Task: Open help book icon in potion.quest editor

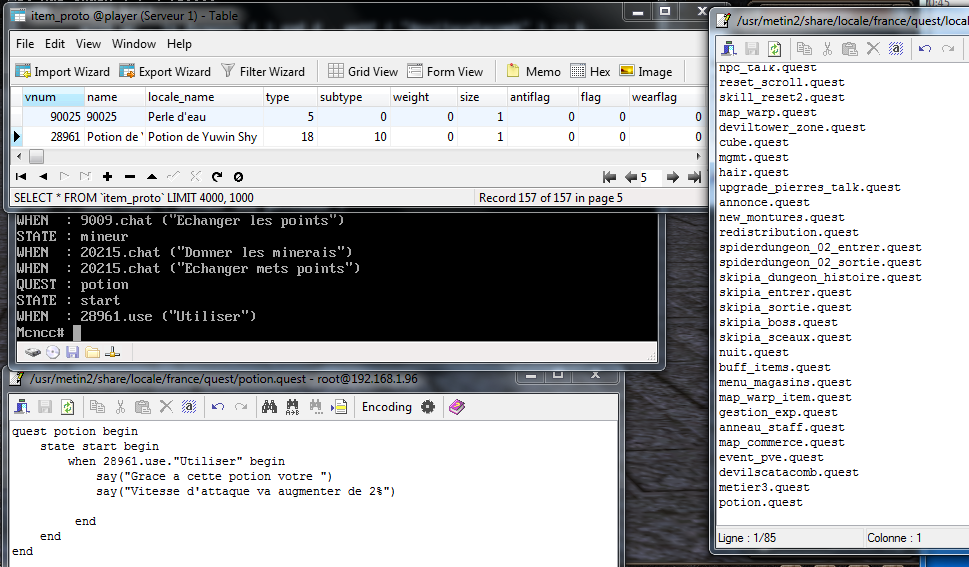Action: [457, 407]
